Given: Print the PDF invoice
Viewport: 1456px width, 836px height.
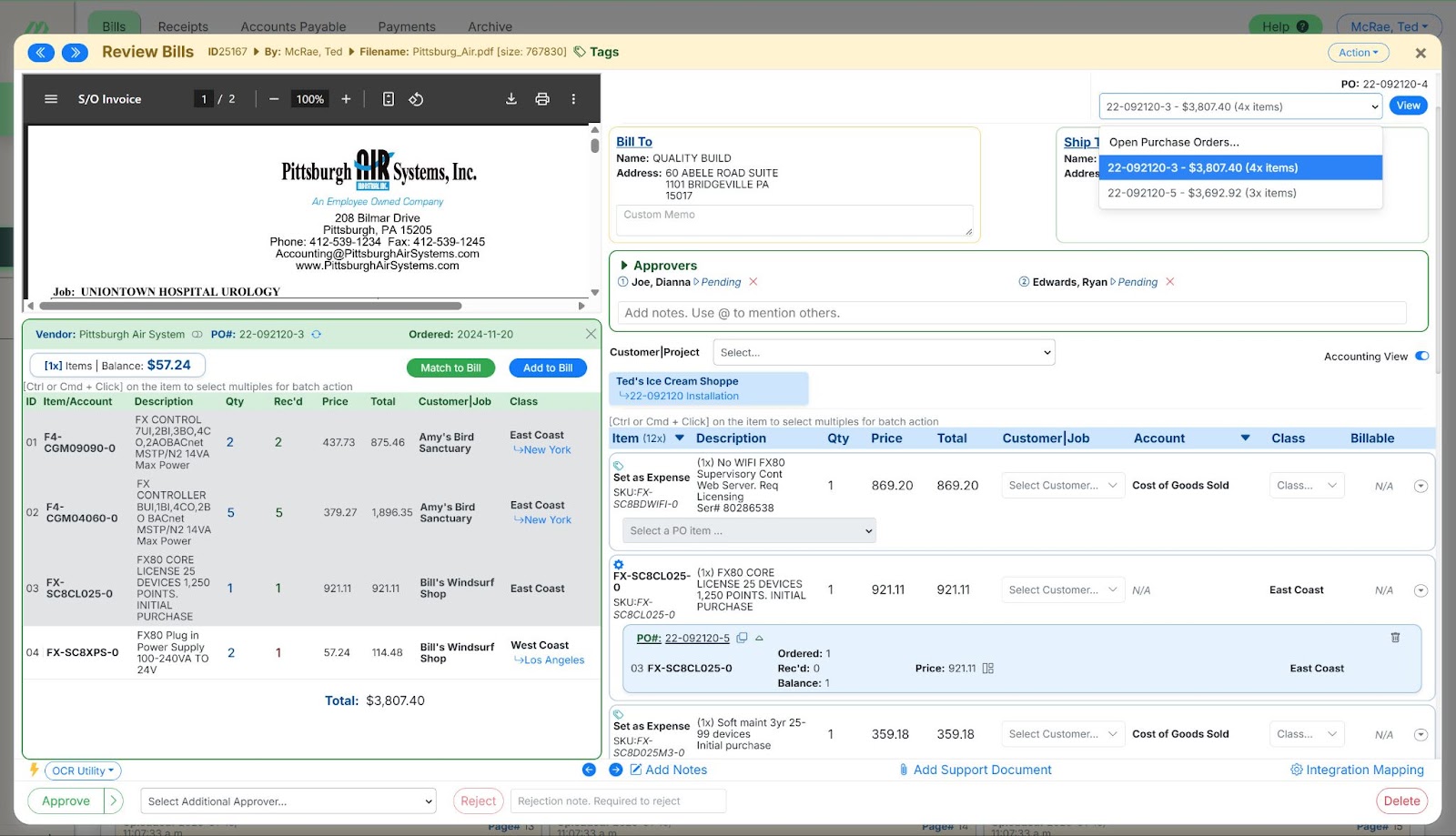Looking at the screenshot, I should [x=542, y=99].
